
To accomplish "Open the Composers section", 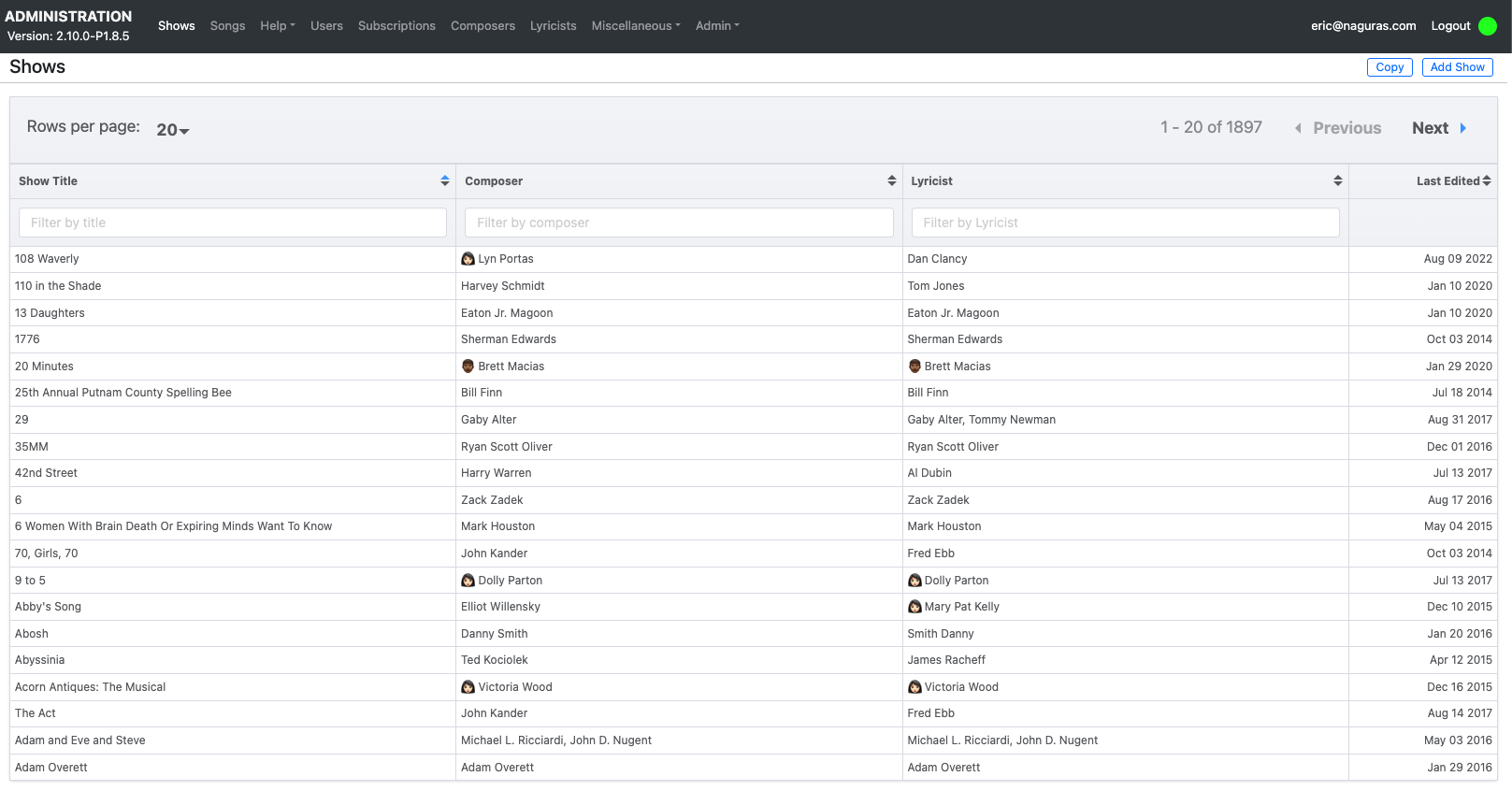I will pos(482,26).
